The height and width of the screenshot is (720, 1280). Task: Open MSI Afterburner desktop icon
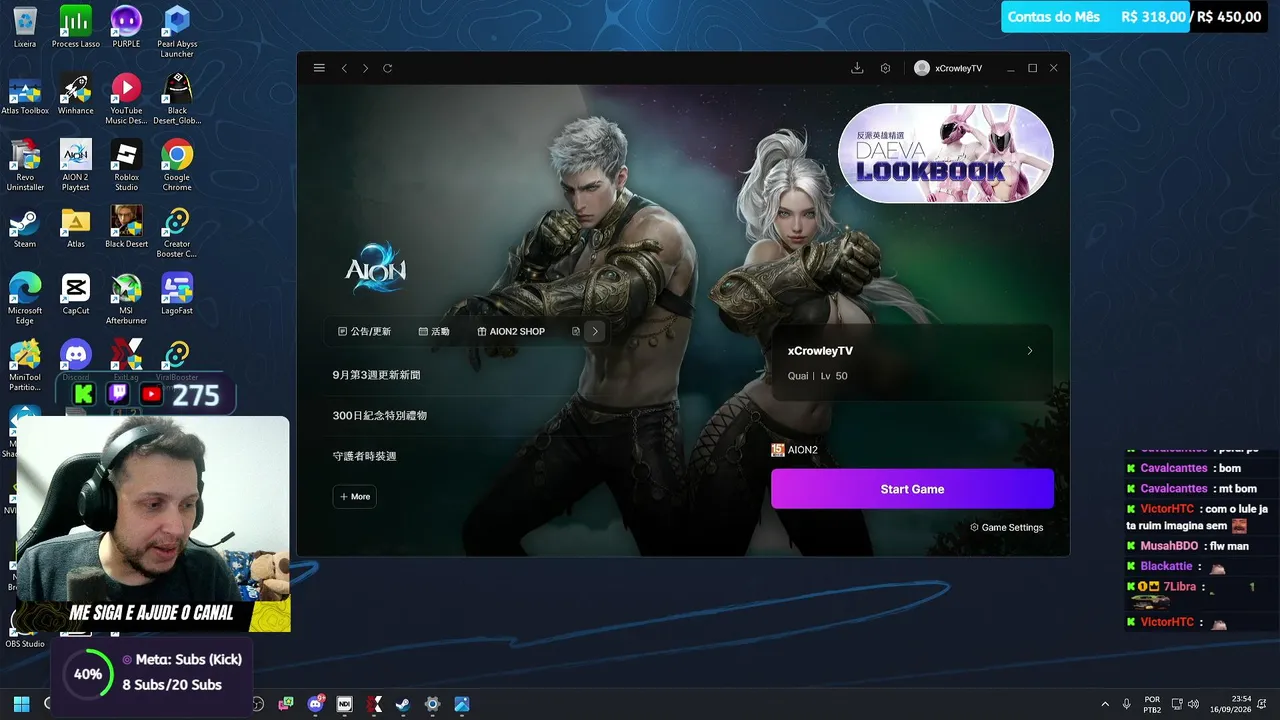(x=126, y=299)
